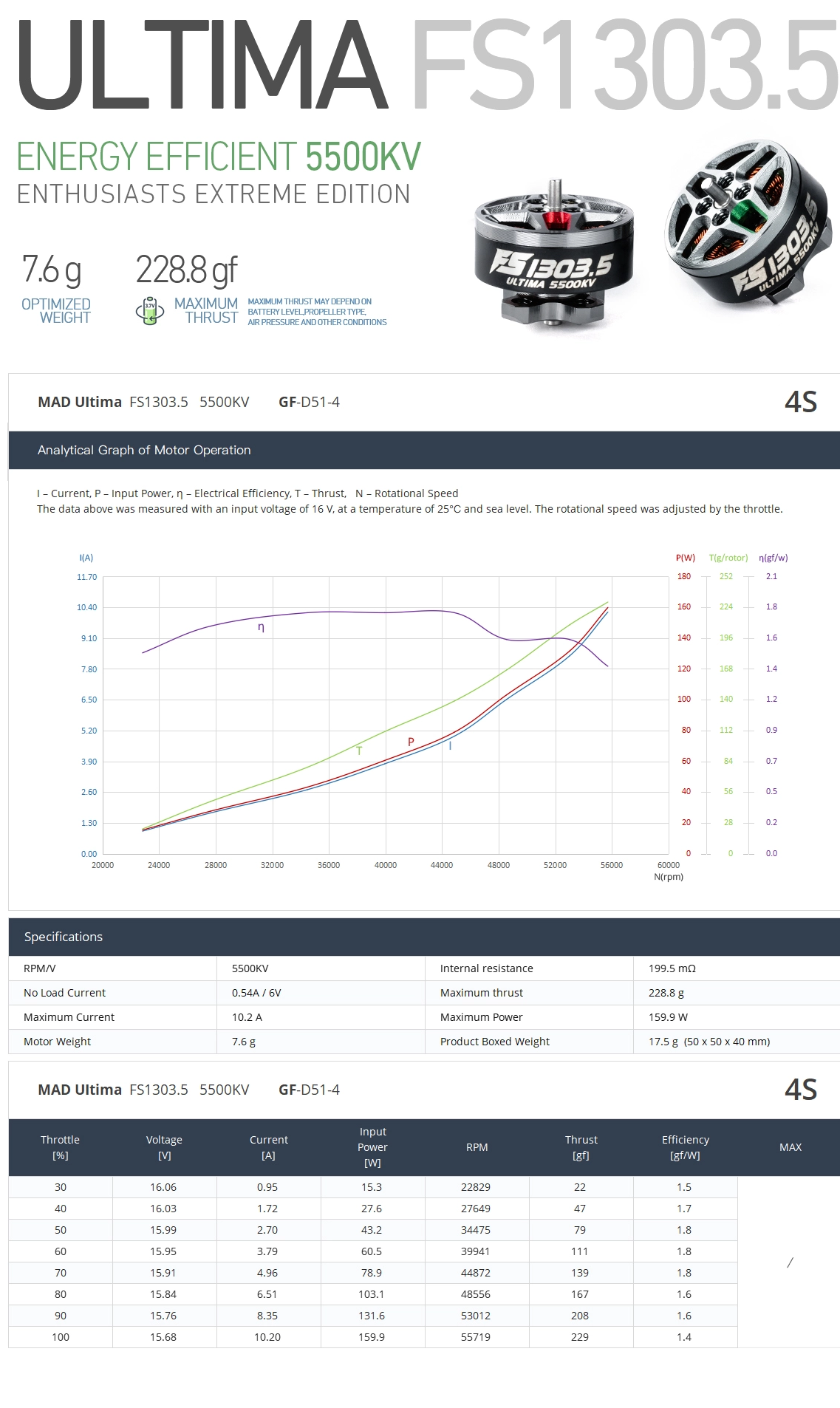Click the η(gf/w) axis title

point(774,558)
